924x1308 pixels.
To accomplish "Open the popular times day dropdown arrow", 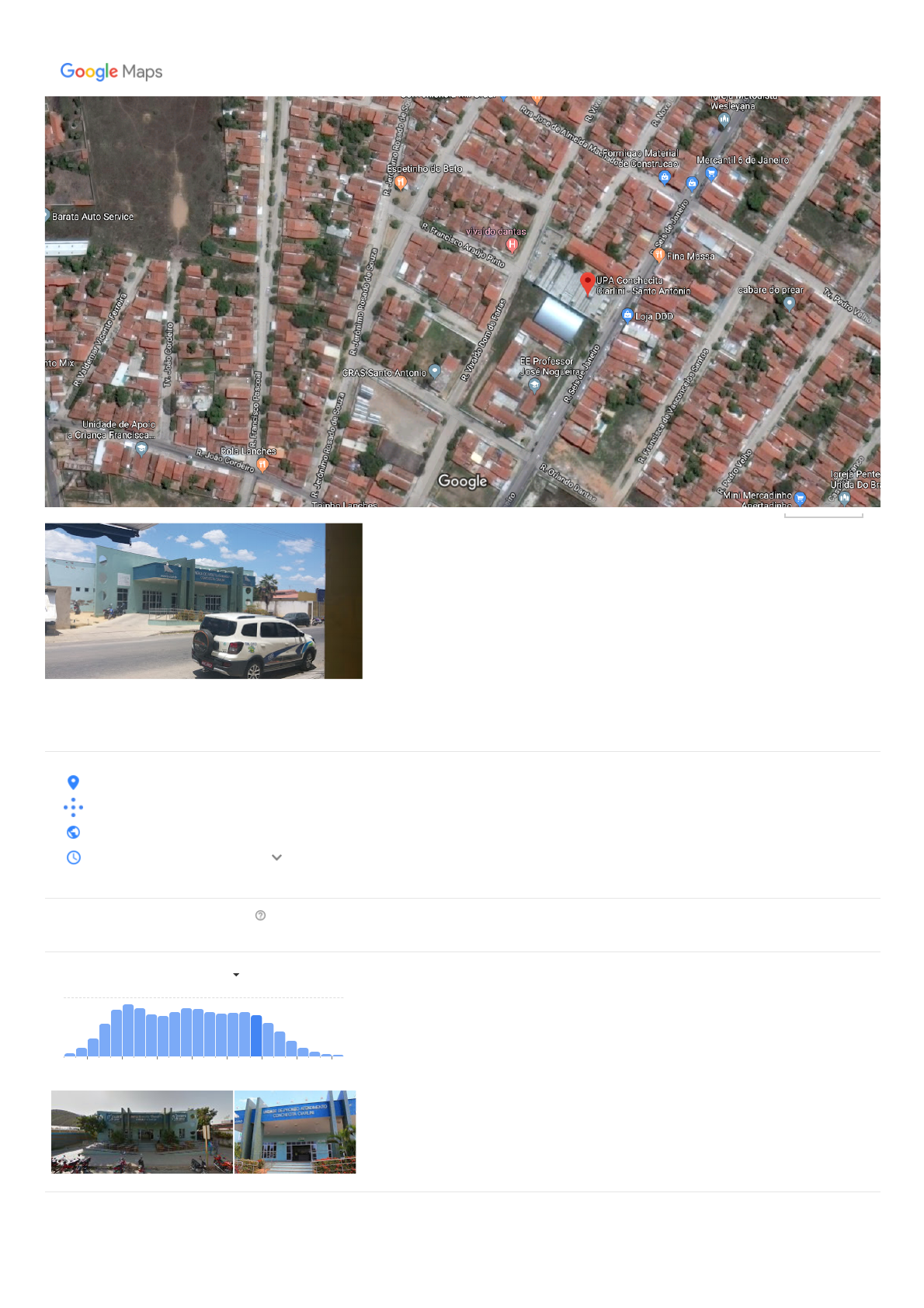I will click(x=236, y=975).
